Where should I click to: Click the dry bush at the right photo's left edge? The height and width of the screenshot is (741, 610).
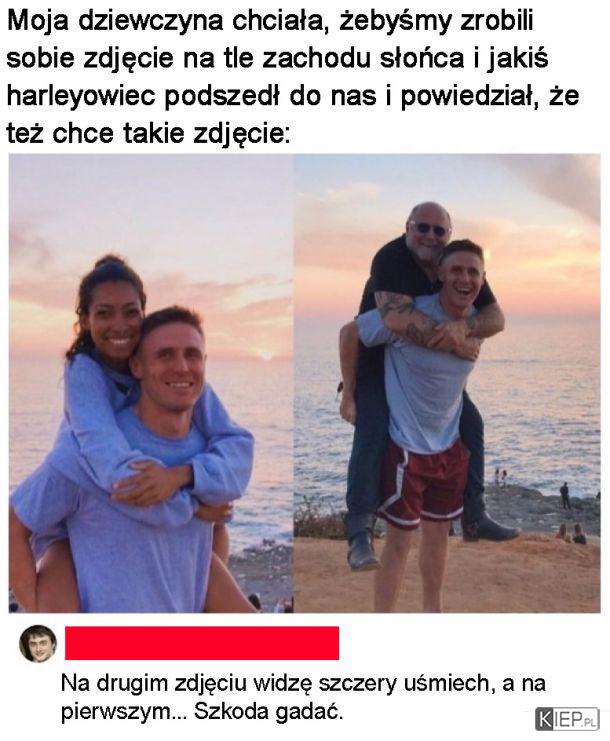(x=314, y=521)
